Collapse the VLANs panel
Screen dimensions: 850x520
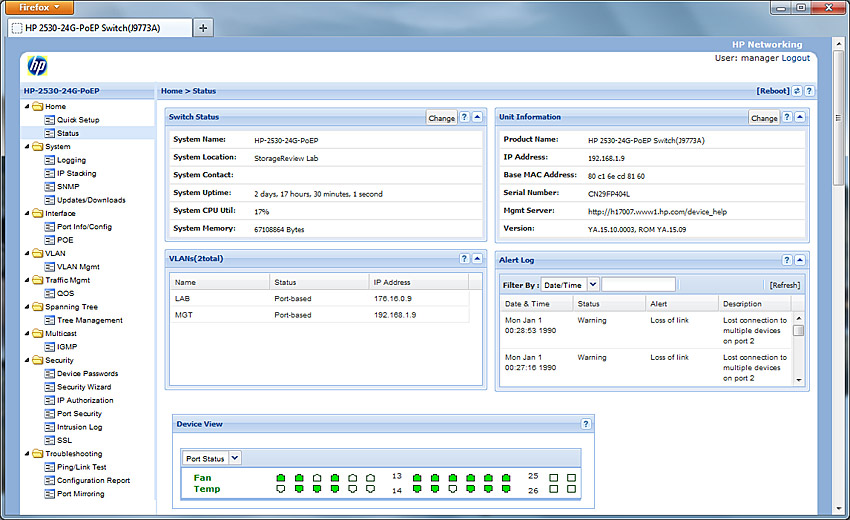click(x=478, y=259)
